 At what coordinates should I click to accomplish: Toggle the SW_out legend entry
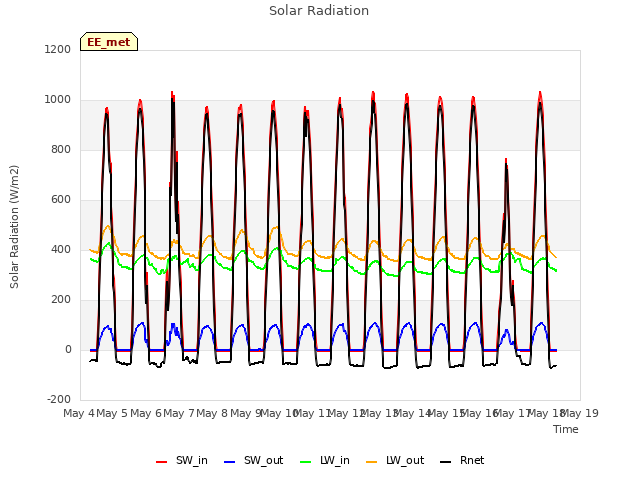coord(253,461)
